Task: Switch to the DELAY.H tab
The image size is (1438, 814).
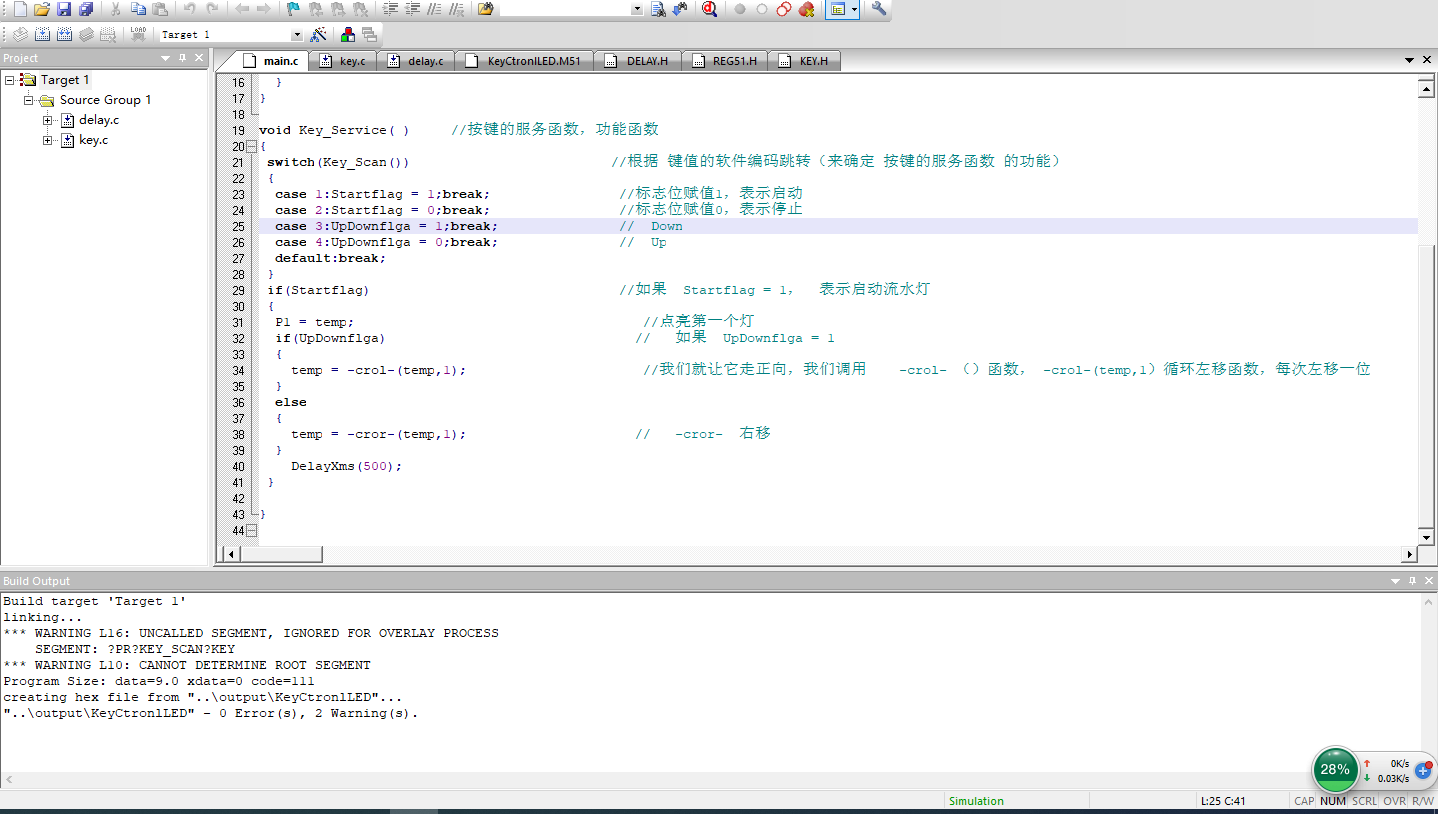Action: click(638, 61)
